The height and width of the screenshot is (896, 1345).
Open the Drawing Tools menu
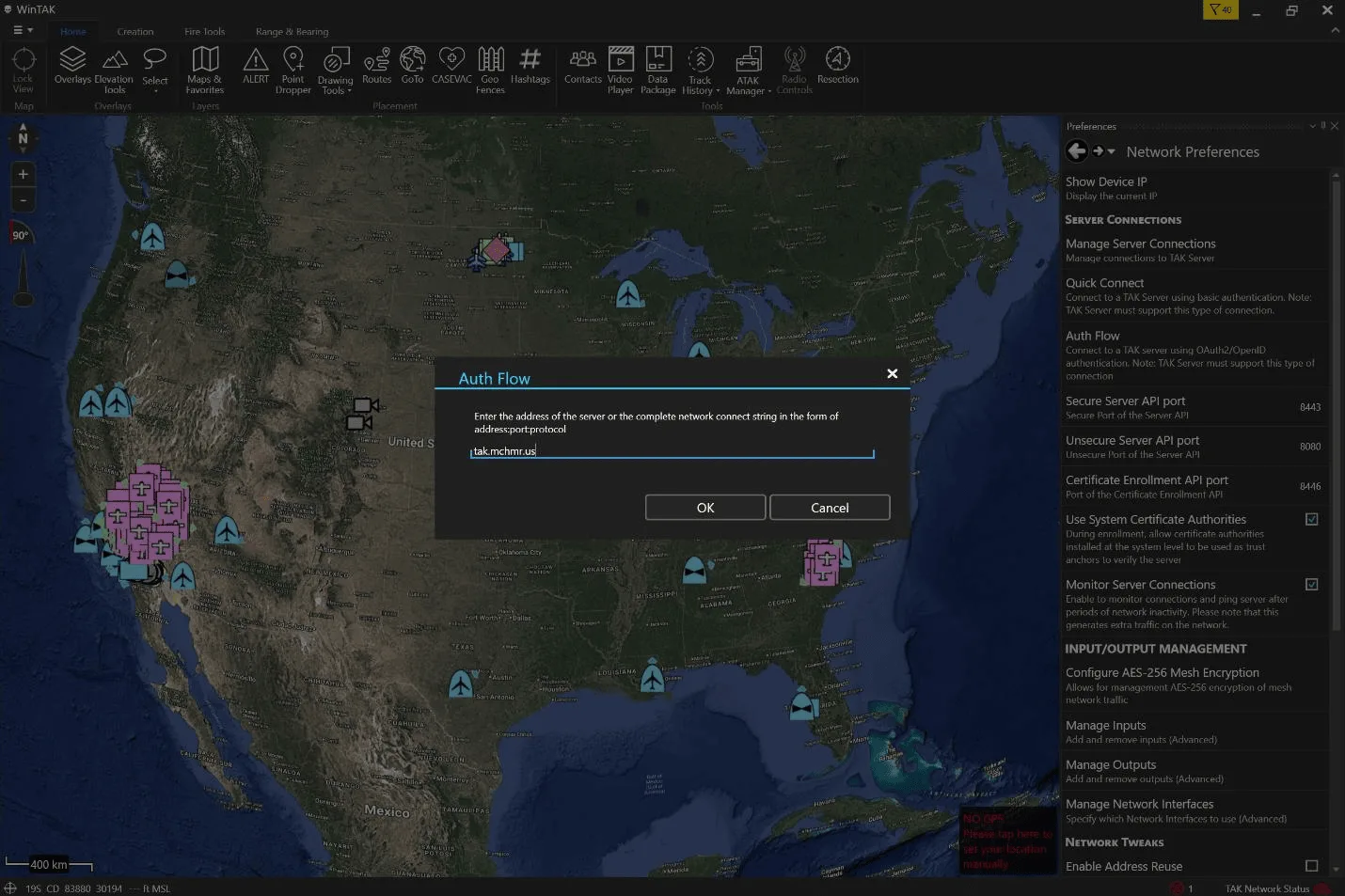click(336, 71)
